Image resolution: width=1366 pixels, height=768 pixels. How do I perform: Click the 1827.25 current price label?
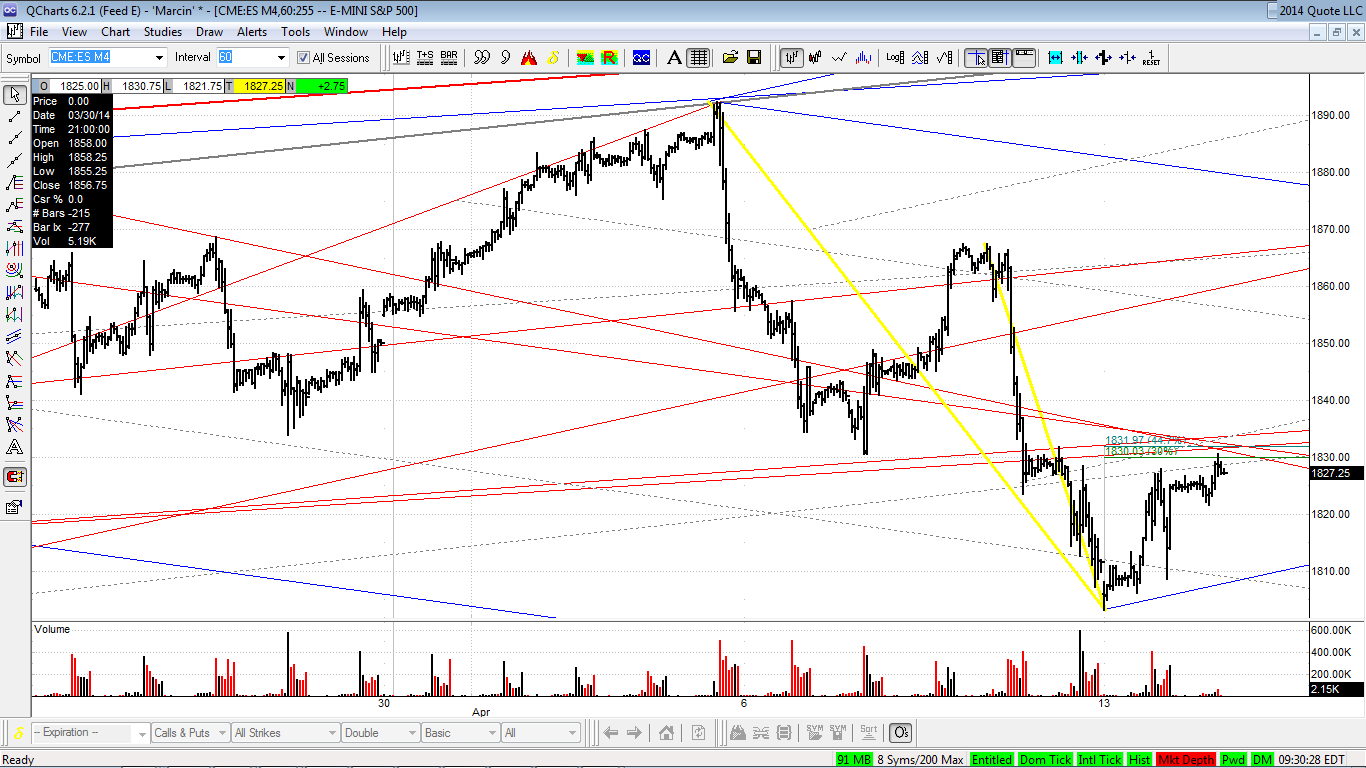(x=1335, y=473)
